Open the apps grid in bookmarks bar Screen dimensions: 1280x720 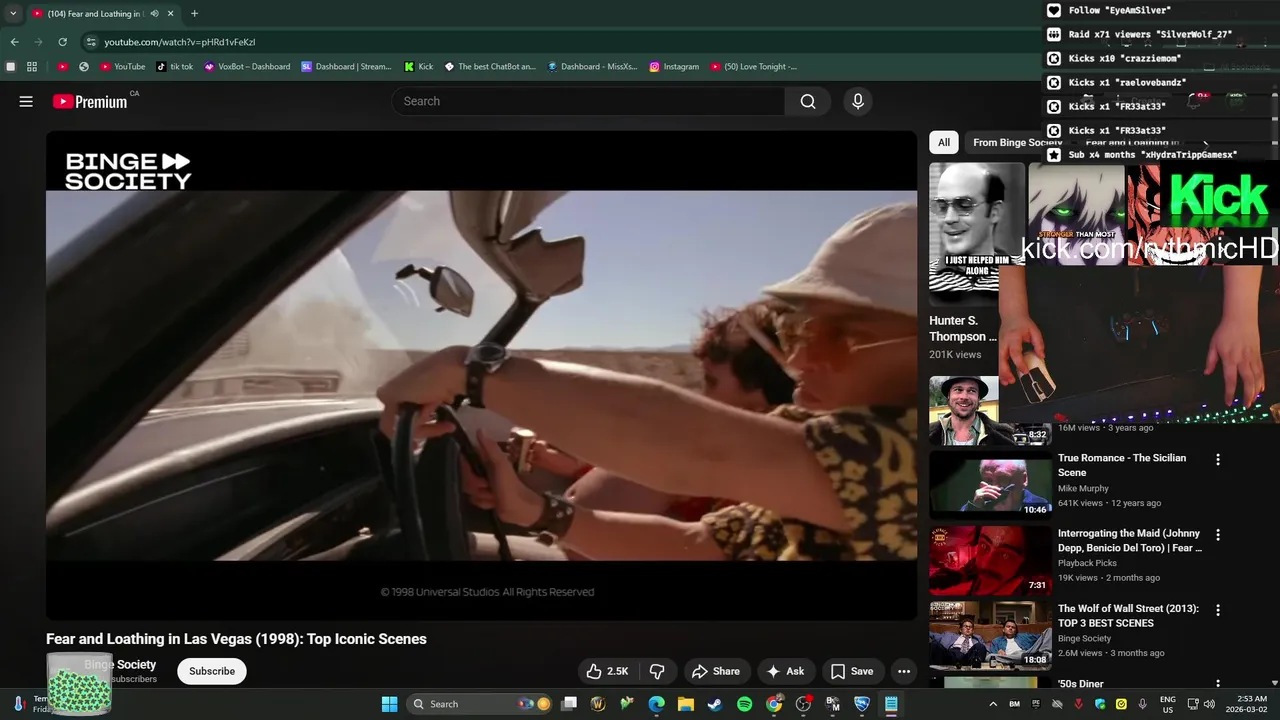[32, 66]
